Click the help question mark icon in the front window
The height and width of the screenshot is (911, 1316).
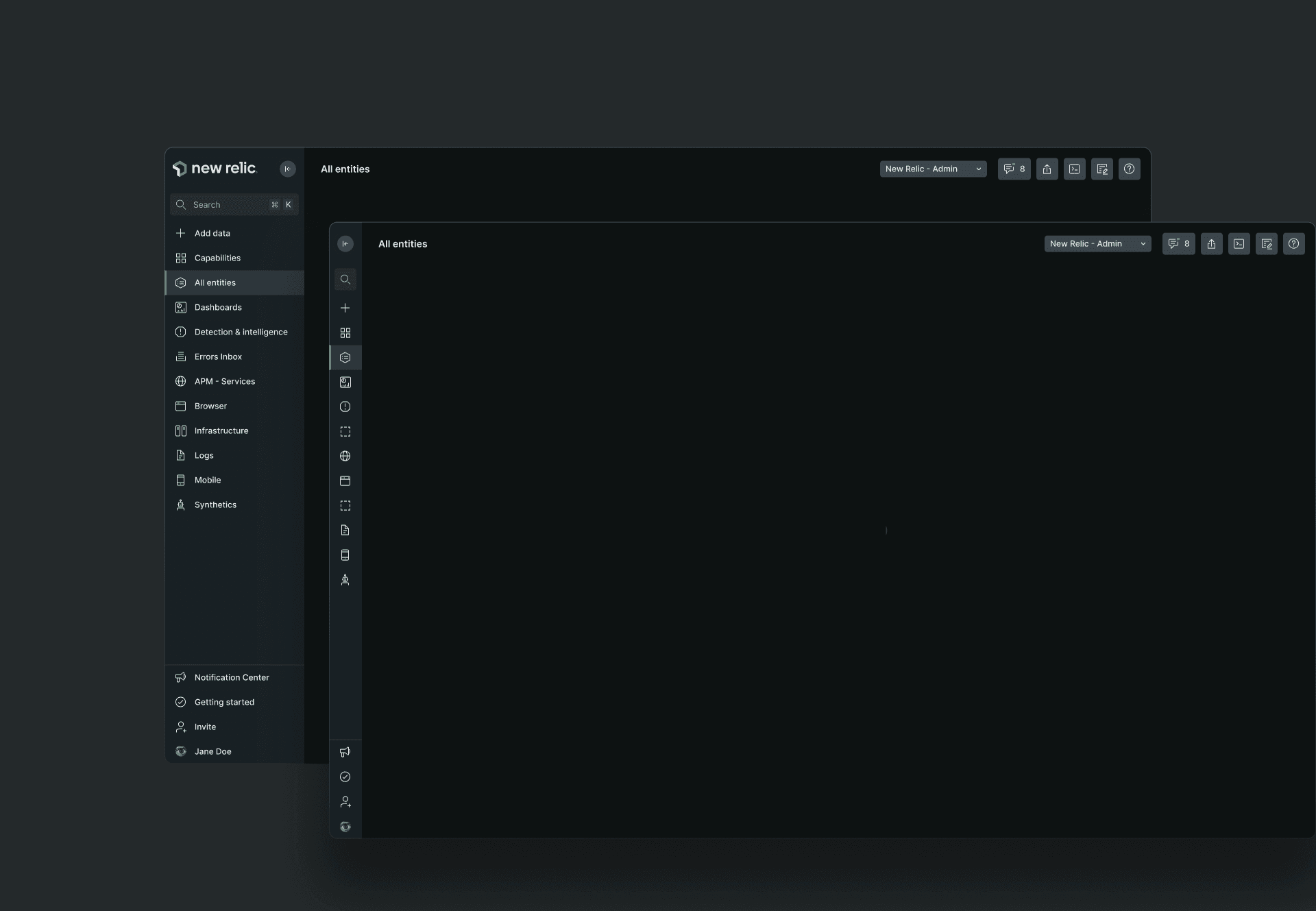tap(1293, 244)
